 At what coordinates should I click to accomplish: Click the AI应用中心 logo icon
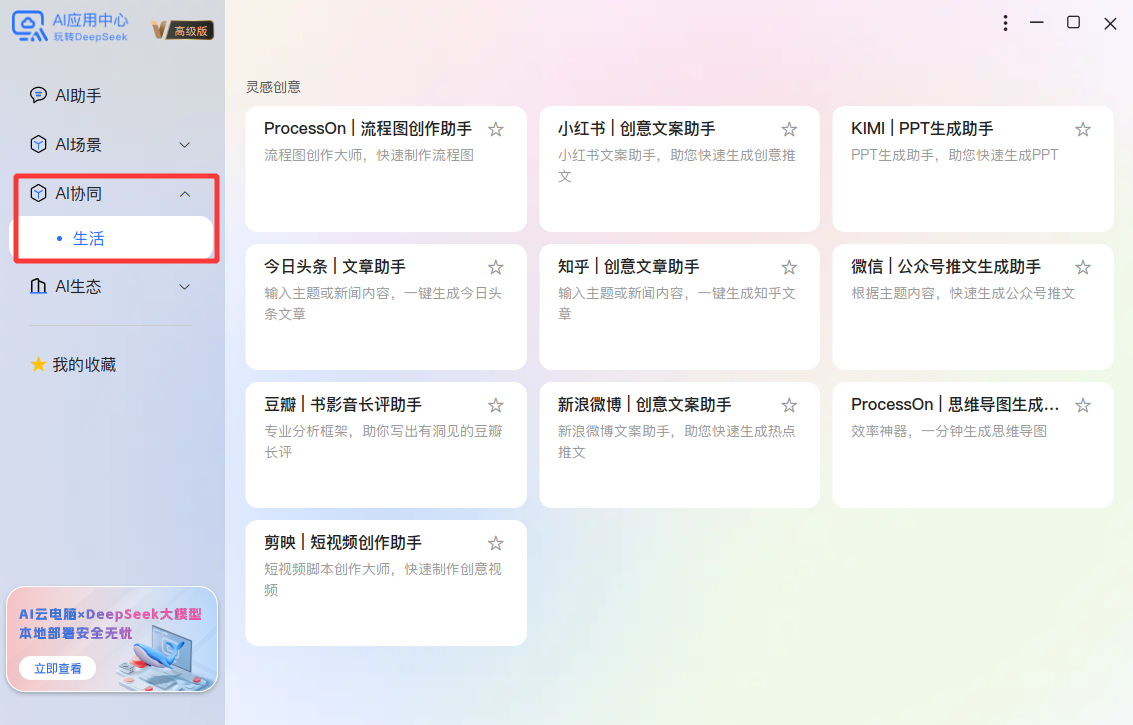pyautogui.click(x=30, y=26)
